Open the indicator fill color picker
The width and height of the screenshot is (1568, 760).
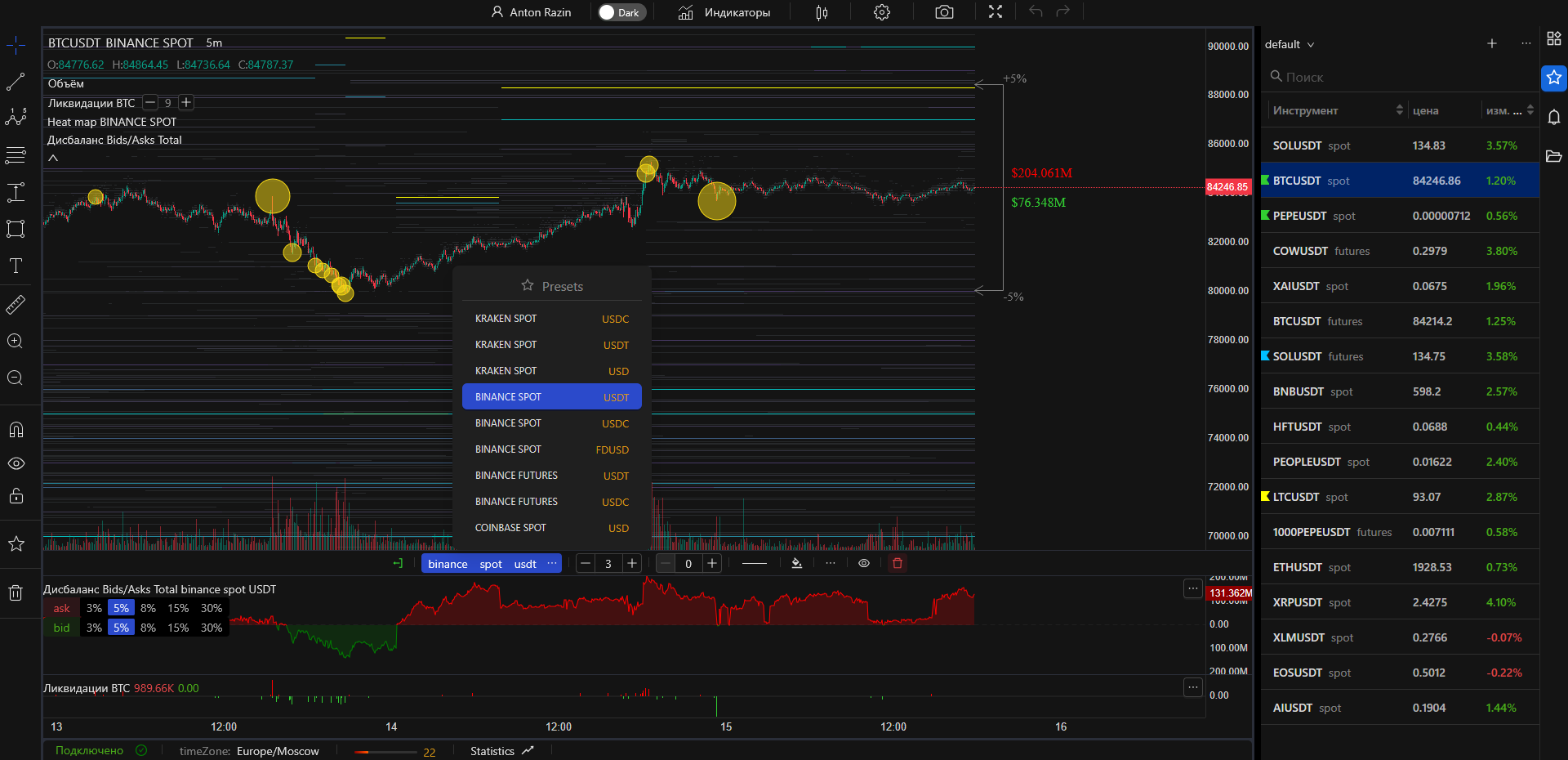coord(797,563)
